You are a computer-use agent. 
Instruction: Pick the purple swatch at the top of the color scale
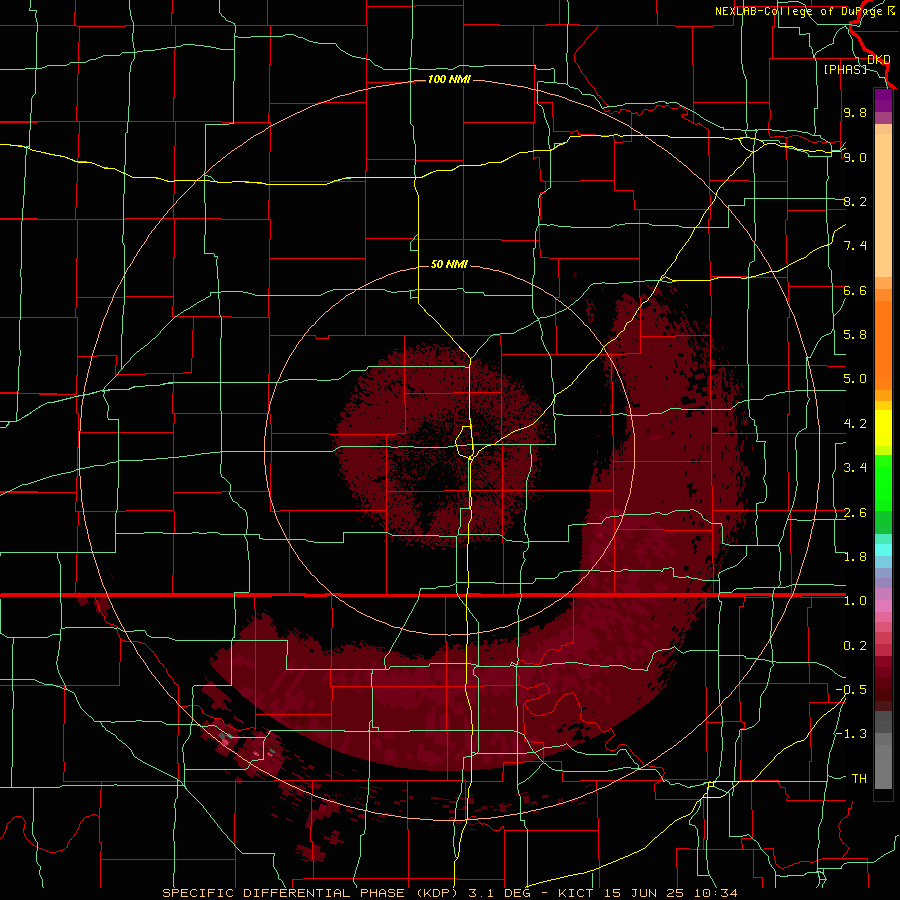[x=883, y=100]
